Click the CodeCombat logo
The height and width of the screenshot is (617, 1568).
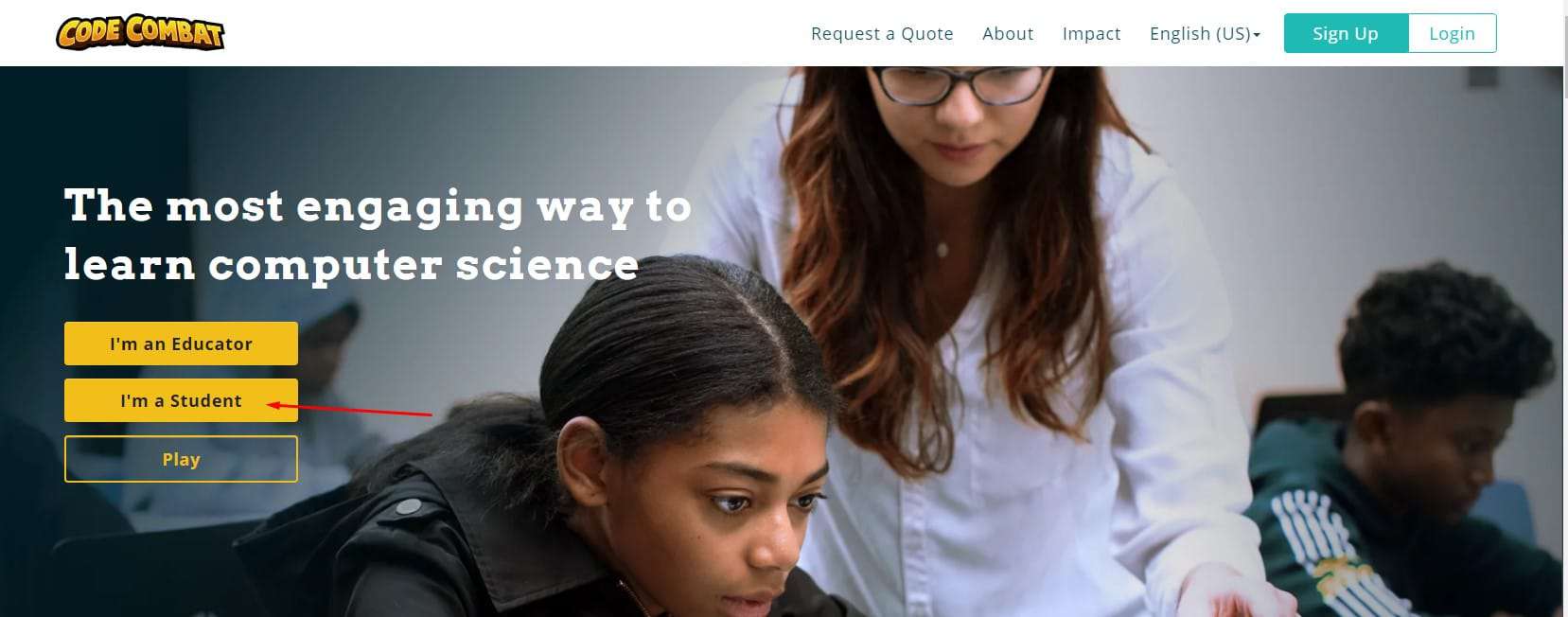140,32
